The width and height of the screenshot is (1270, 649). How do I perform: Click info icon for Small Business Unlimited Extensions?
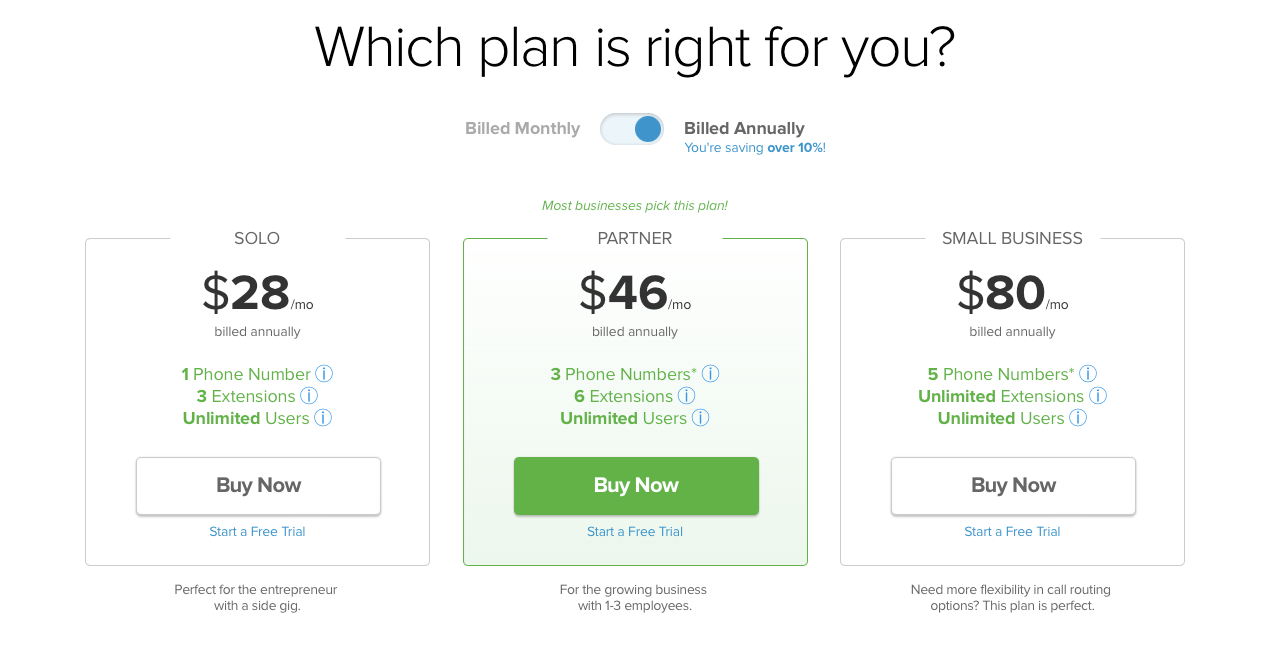[x=1098, y=396]
